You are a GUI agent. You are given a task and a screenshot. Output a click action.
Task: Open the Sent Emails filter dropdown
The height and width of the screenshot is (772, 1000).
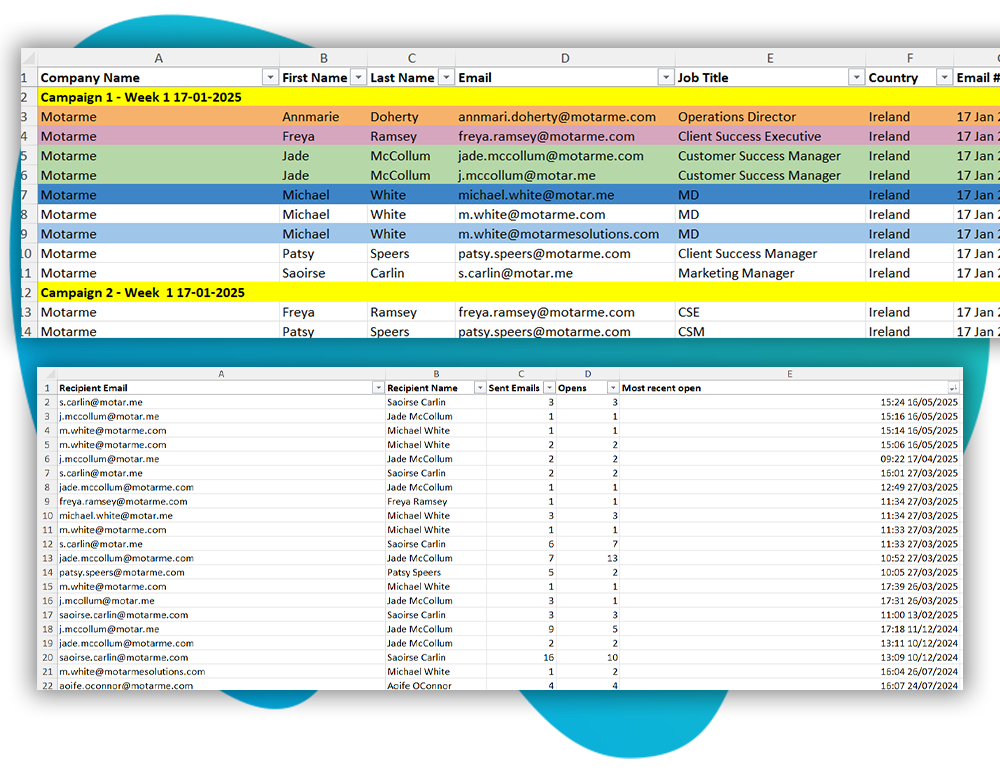[548, 388]
